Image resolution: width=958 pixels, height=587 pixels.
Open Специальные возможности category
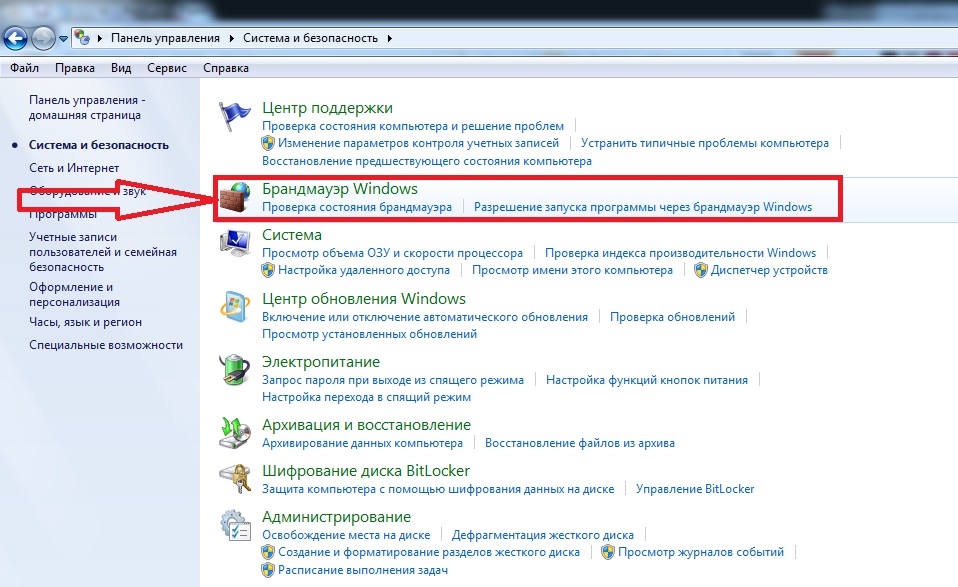(x=106, y=345)
